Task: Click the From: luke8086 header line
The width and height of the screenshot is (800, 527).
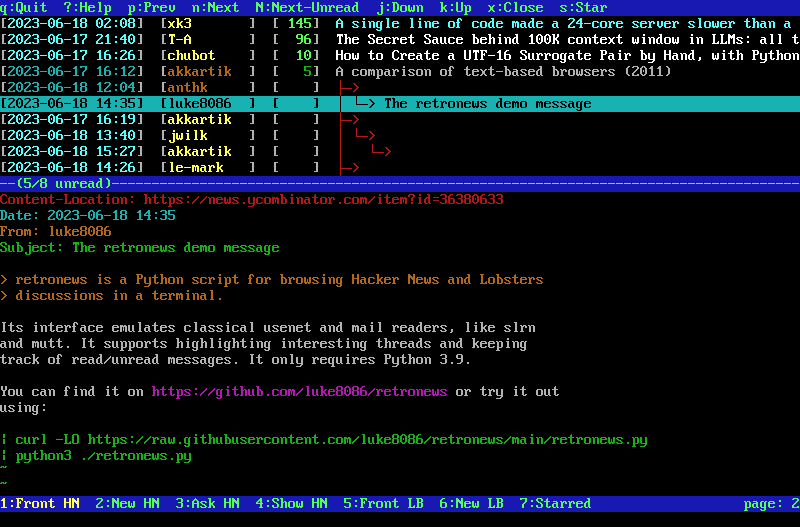Action: (56, 232)
